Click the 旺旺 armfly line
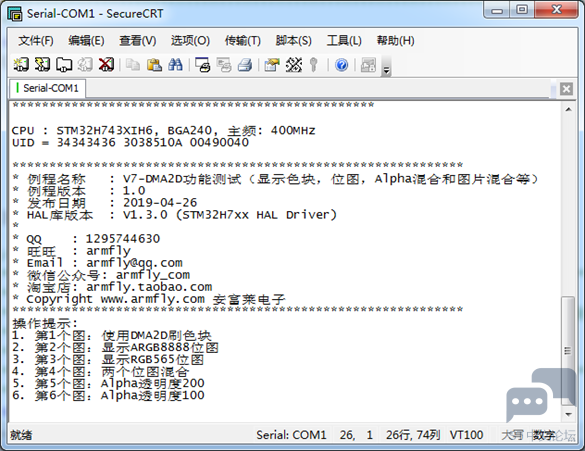Screen dimensions: 585x451 pyautogui.click(x=71, y=251)
